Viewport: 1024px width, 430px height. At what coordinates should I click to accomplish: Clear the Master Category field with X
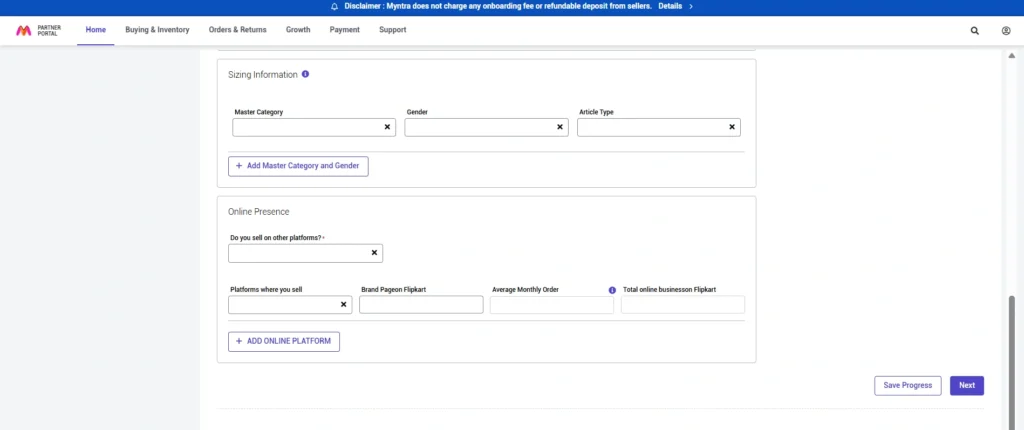tap(387, 128)
